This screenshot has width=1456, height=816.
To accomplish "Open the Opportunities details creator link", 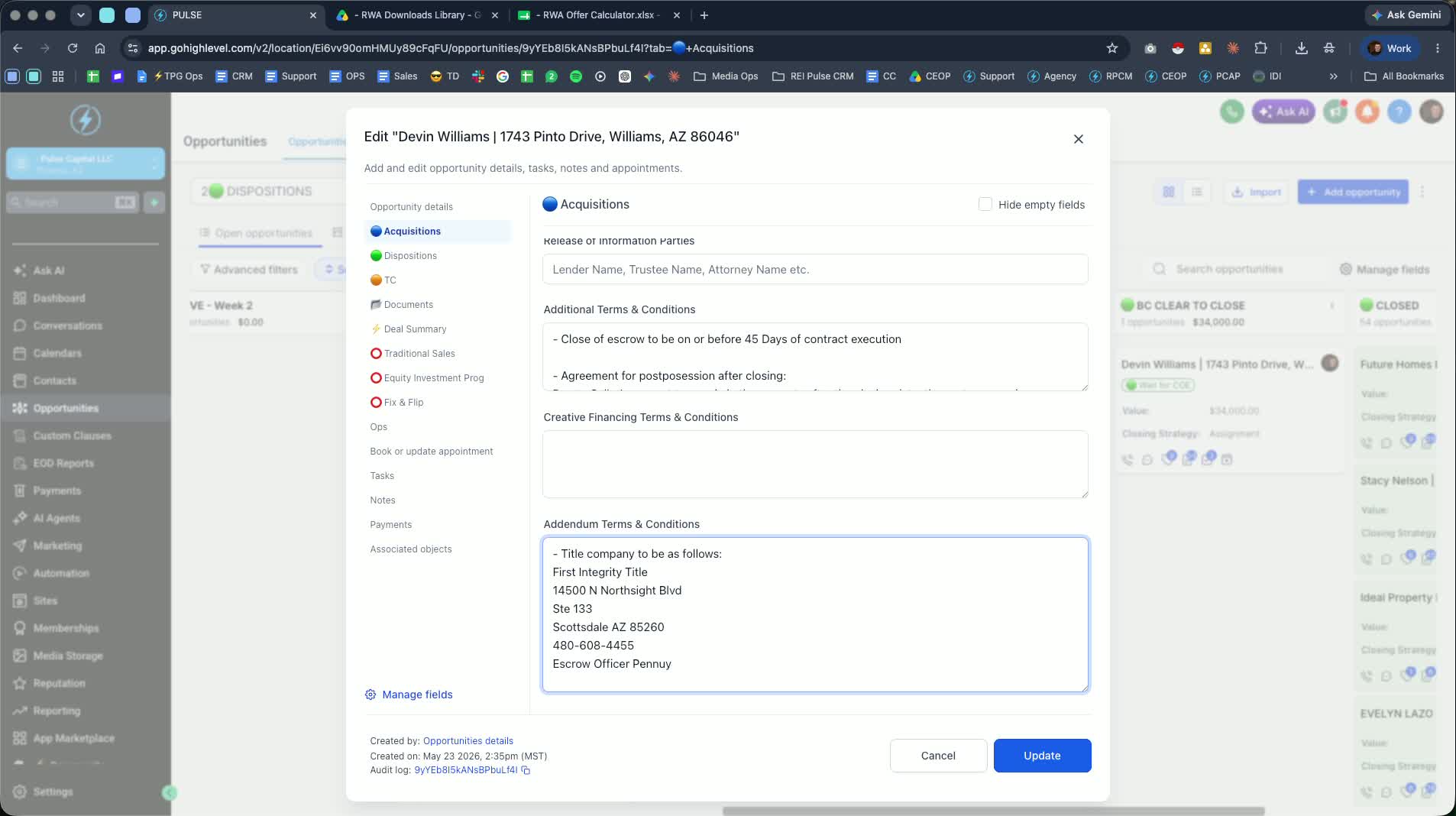I will click(468, 741).
